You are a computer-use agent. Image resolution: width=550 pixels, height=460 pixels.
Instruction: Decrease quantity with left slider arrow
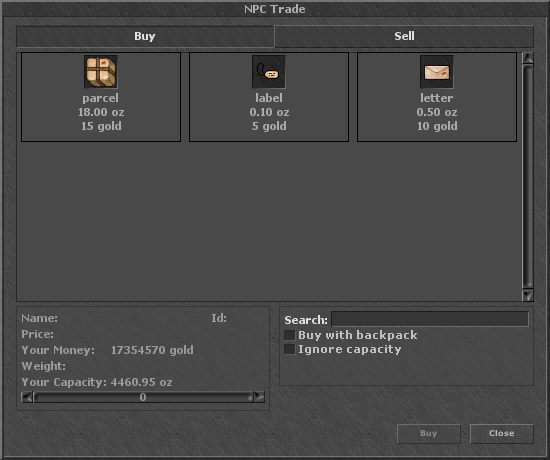click(x=27, y=397)
